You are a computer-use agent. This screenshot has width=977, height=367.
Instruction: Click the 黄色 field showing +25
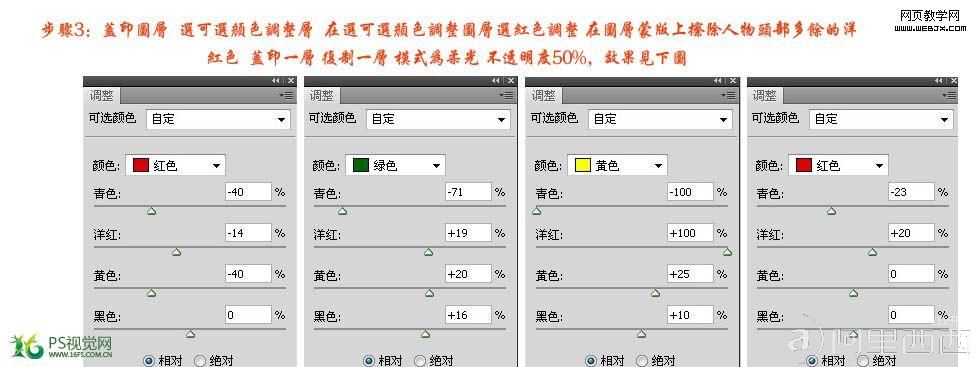tap(690, 274)
